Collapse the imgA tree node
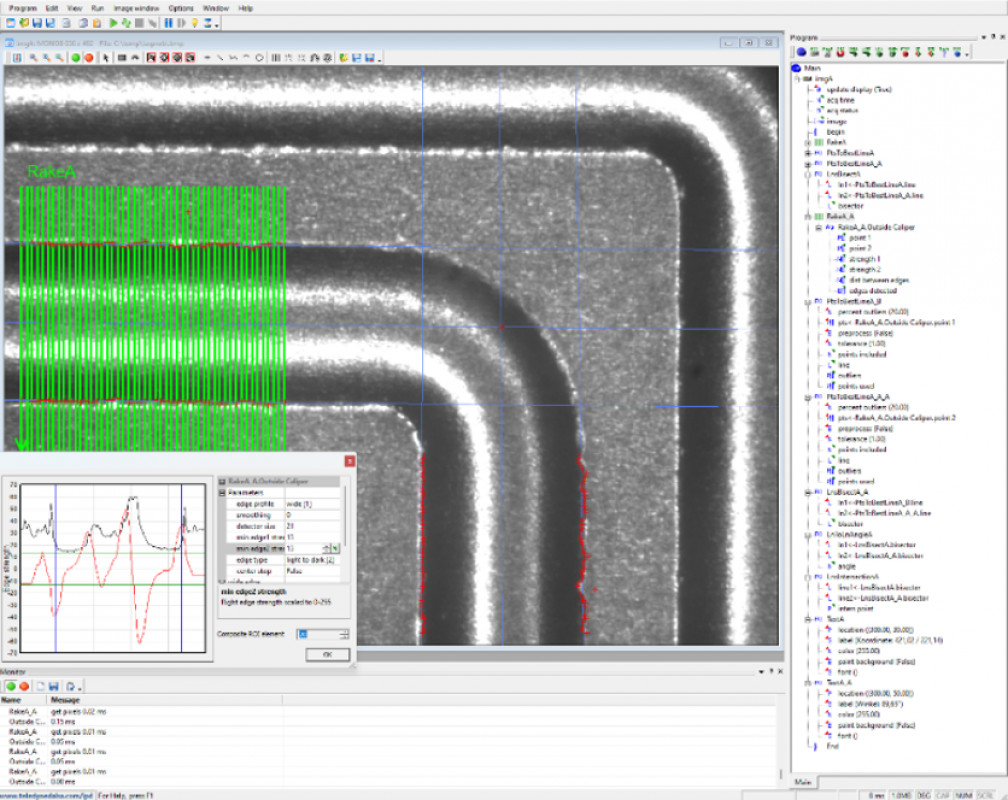Image resolution: width=1008 pixels, height=800 pixels. [797, 78]
